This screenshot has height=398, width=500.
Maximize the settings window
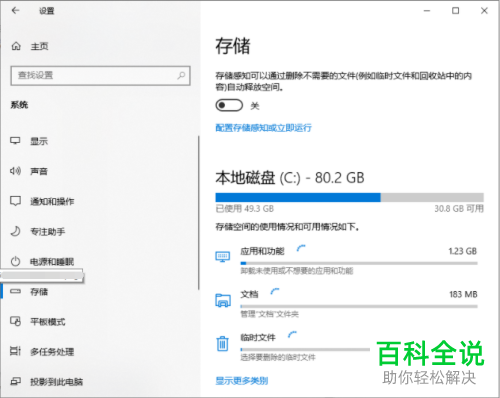(455, 11)
